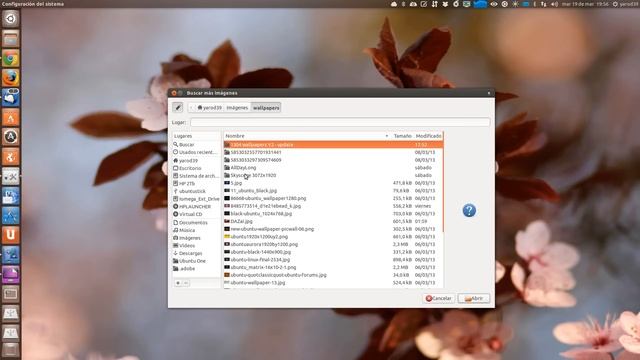Open the system settings wrench launcher icon
The height and width of the screenshot is (360, 640).
(x=11, y=176)
